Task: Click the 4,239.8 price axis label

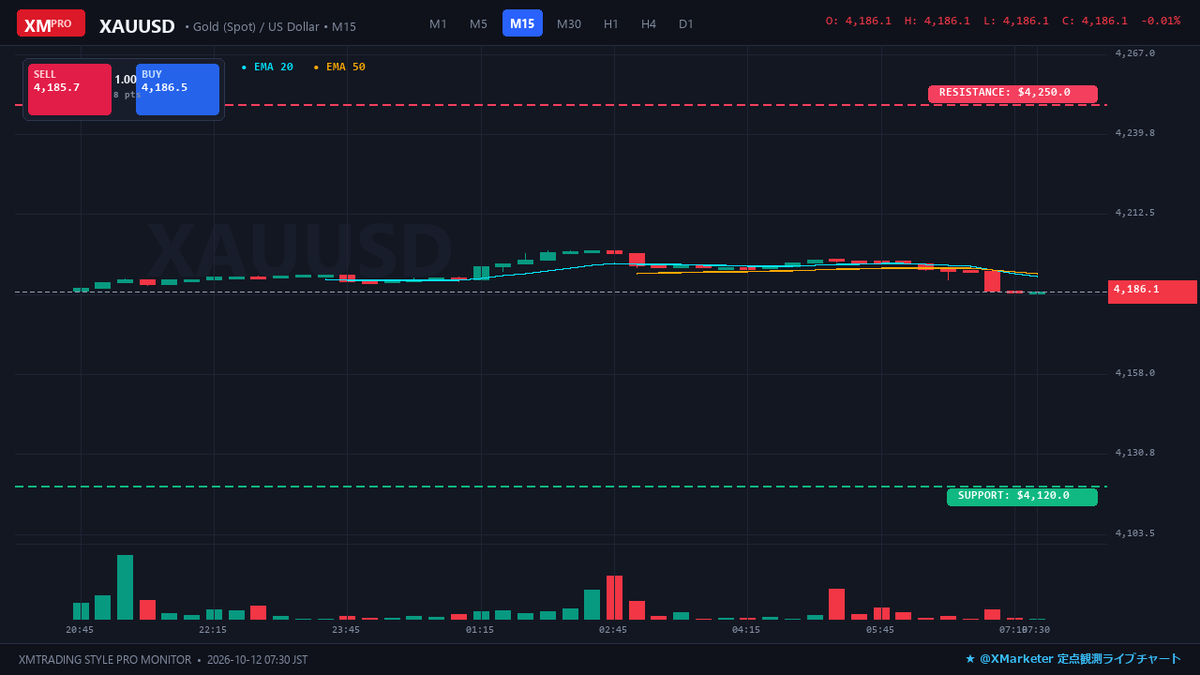Action: [1135, 133]
